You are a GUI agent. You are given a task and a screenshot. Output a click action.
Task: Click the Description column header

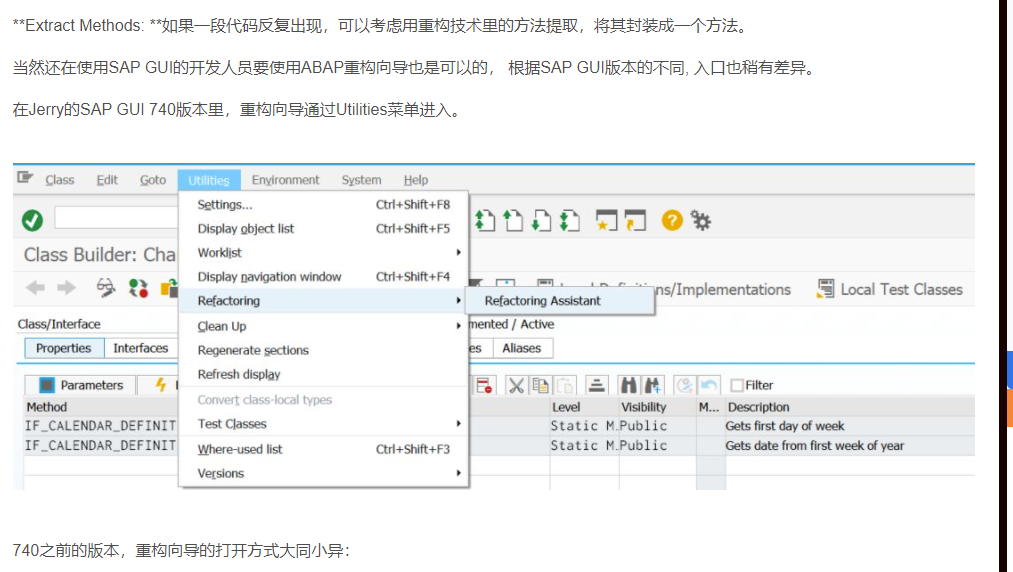pyautogui.click(x=850, y=407)
